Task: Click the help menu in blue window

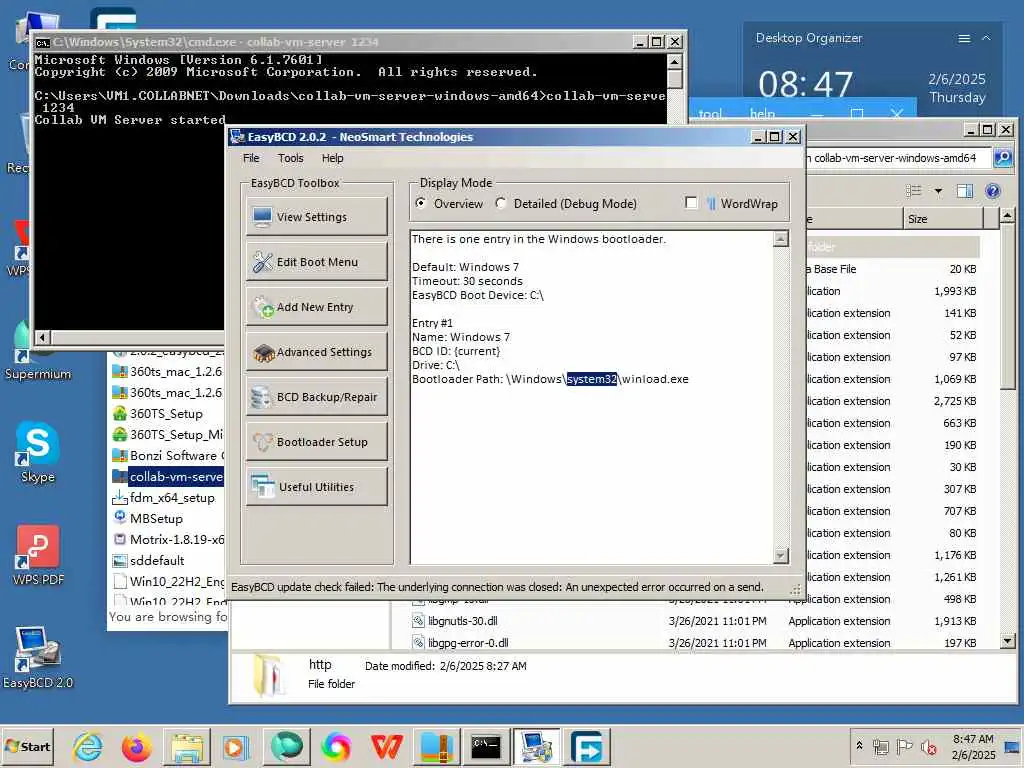Action: pos(762,114)
